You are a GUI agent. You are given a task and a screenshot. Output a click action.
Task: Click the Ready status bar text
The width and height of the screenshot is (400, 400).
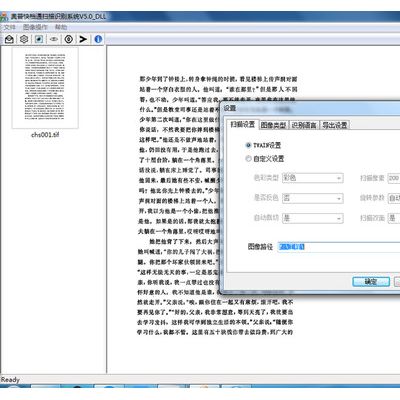[10, 380]
